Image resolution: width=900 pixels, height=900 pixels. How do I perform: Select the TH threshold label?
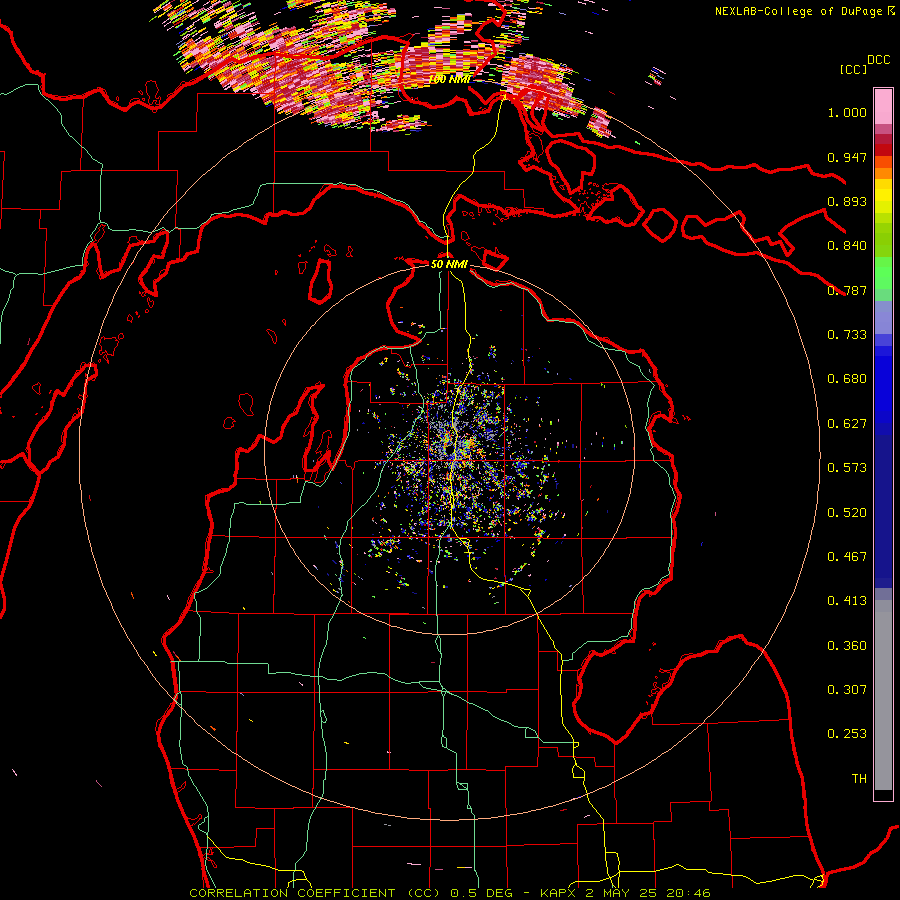coord(859,779)
